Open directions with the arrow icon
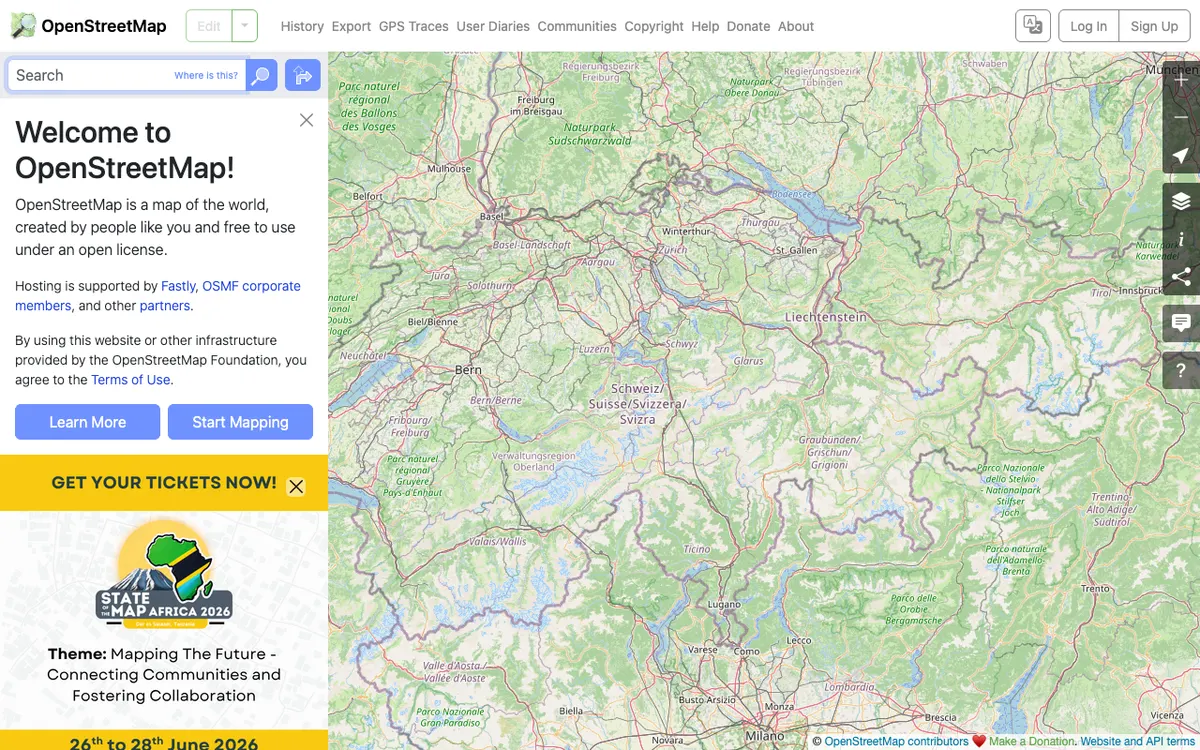The height and width of the screenshot is (750, 1200). click(x=303, y=75)
